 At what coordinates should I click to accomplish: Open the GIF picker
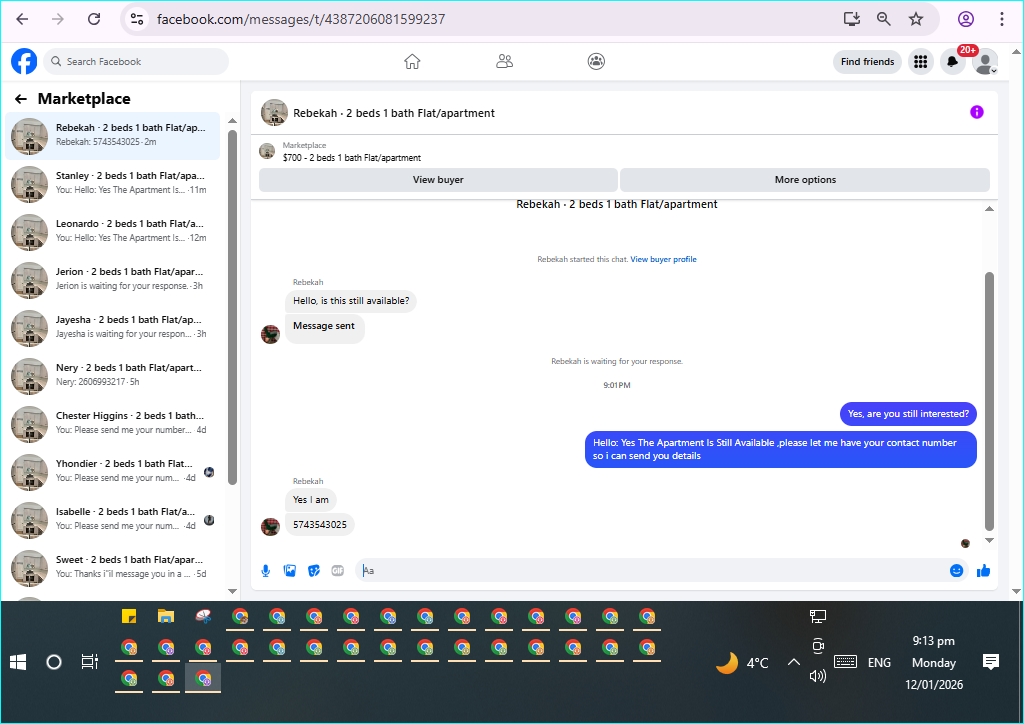pos(338,571)
